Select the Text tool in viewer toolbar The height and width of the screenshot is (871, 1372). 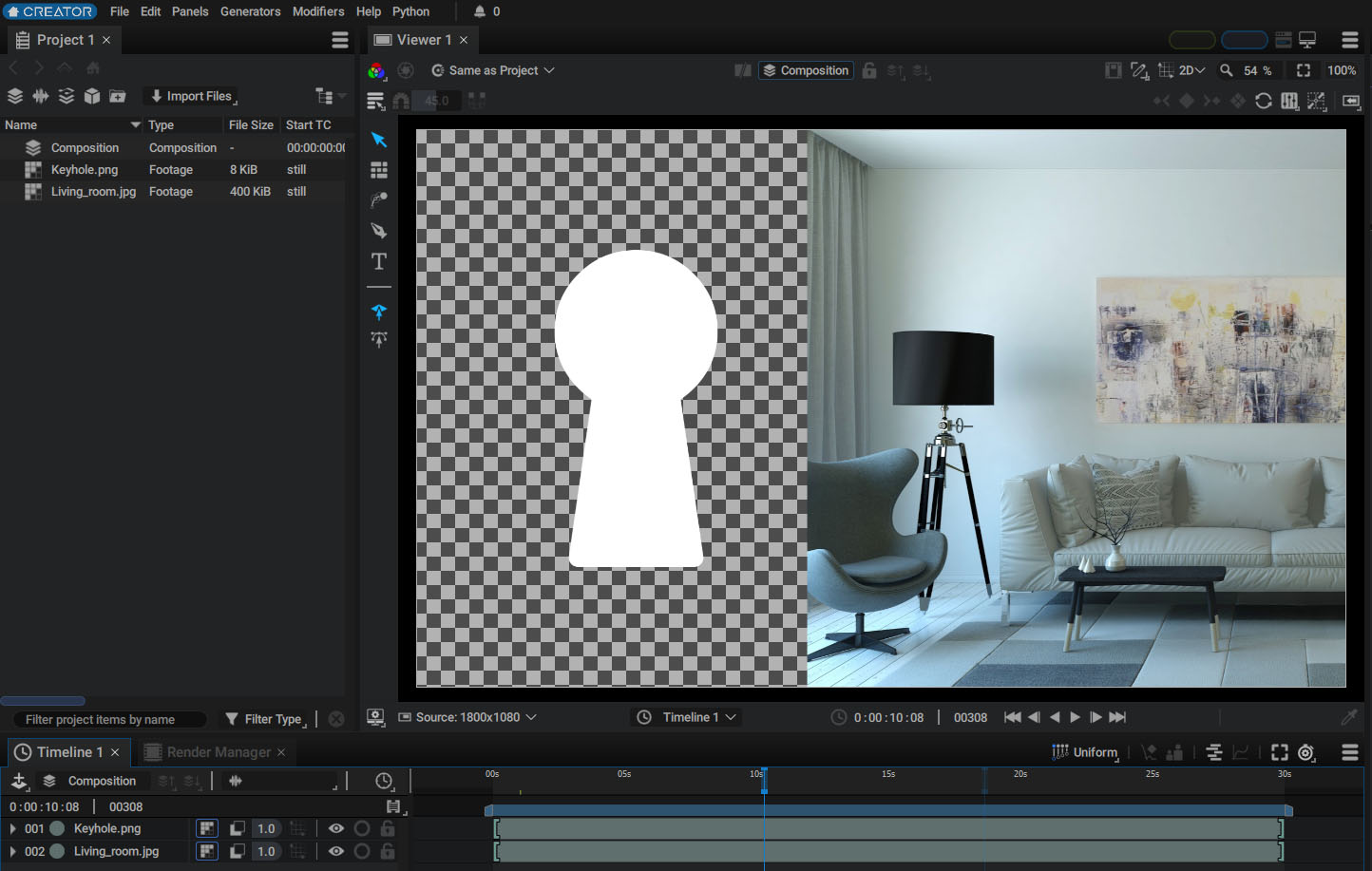tap(379, 261)
